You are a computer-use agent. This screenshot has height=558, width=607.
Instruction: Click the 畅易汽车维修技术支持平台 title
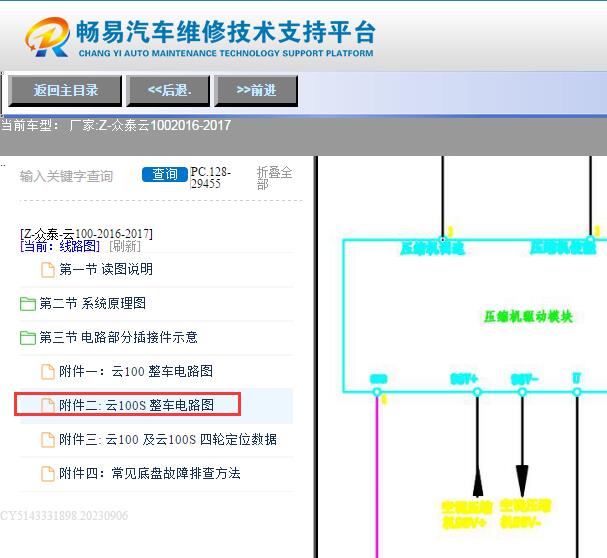click(226, 32)
